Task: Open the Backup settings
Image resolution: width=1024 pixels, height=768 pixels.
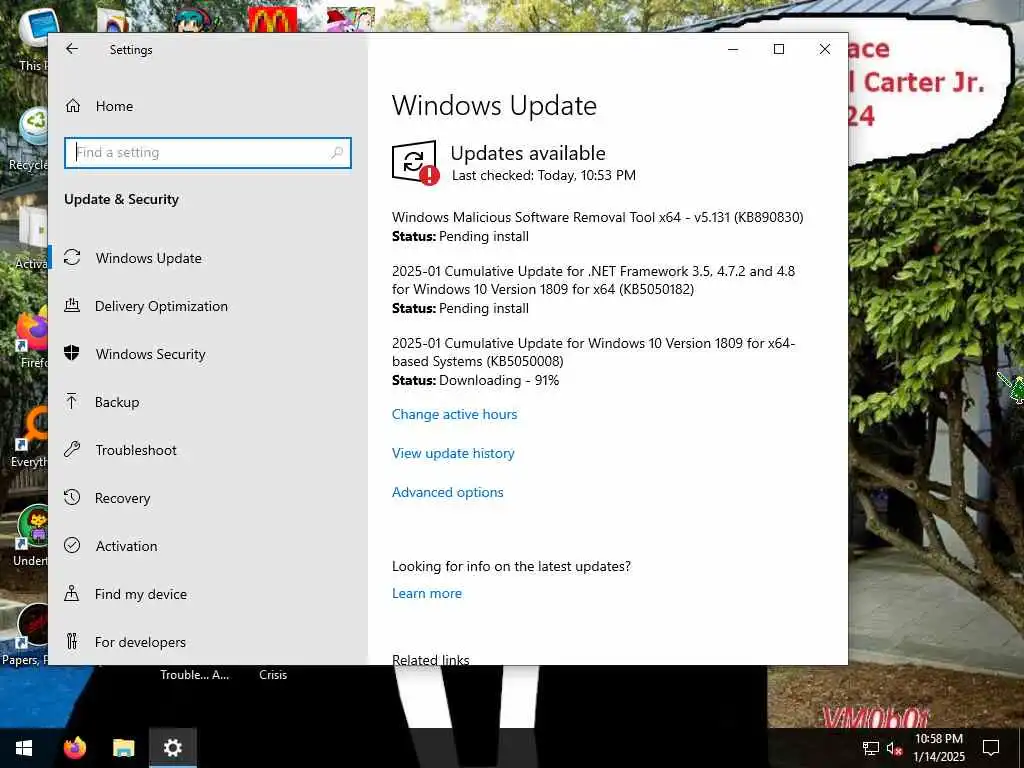Action: tap(208, 402)
